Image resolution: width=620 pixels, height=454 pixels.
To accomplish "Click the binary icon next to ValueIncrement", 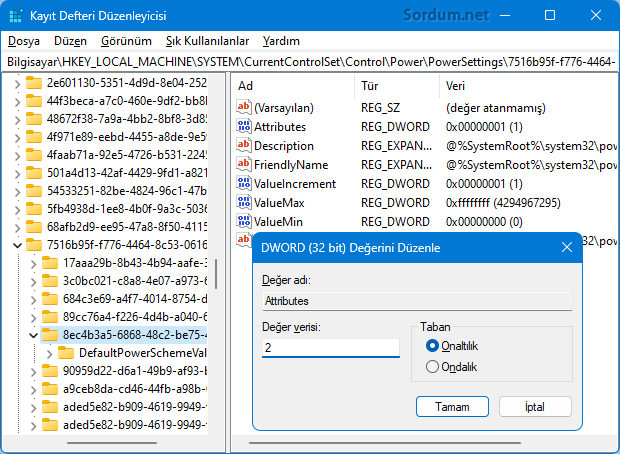I will click(x=243, y=183).
